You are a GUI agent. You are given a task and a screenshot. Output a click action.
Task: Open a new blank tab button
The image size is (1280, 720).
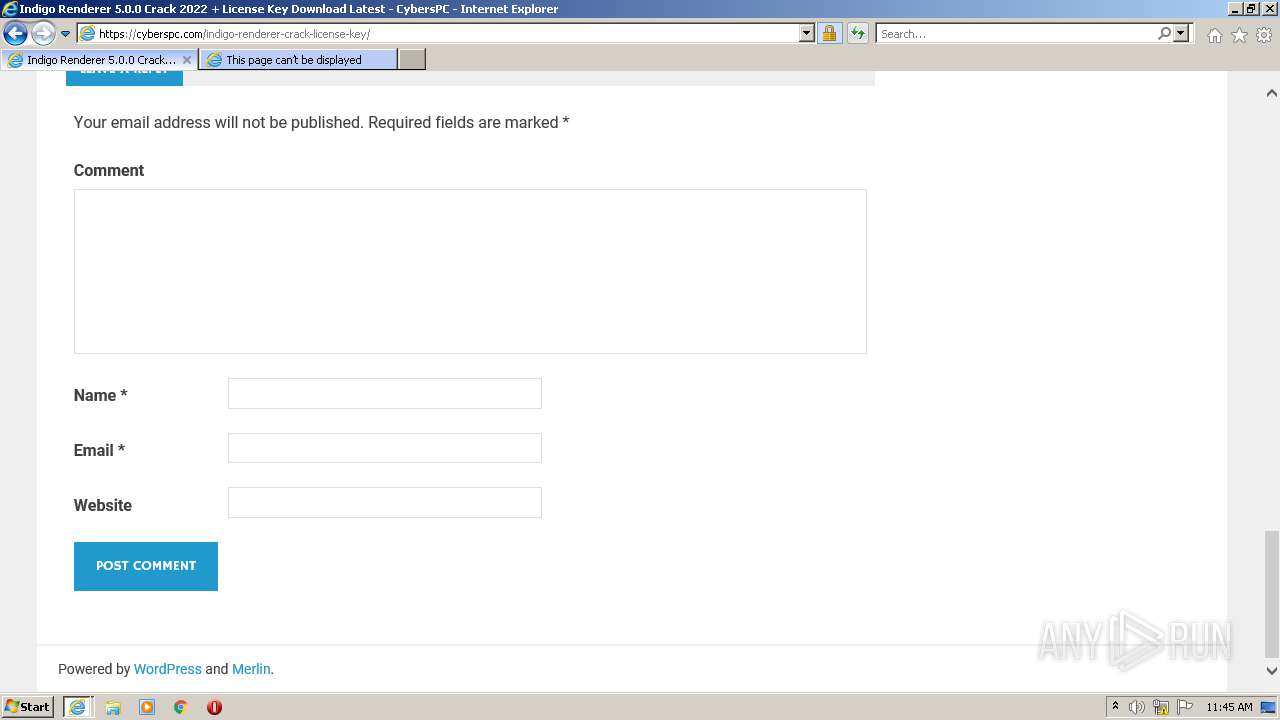(412, 60)
